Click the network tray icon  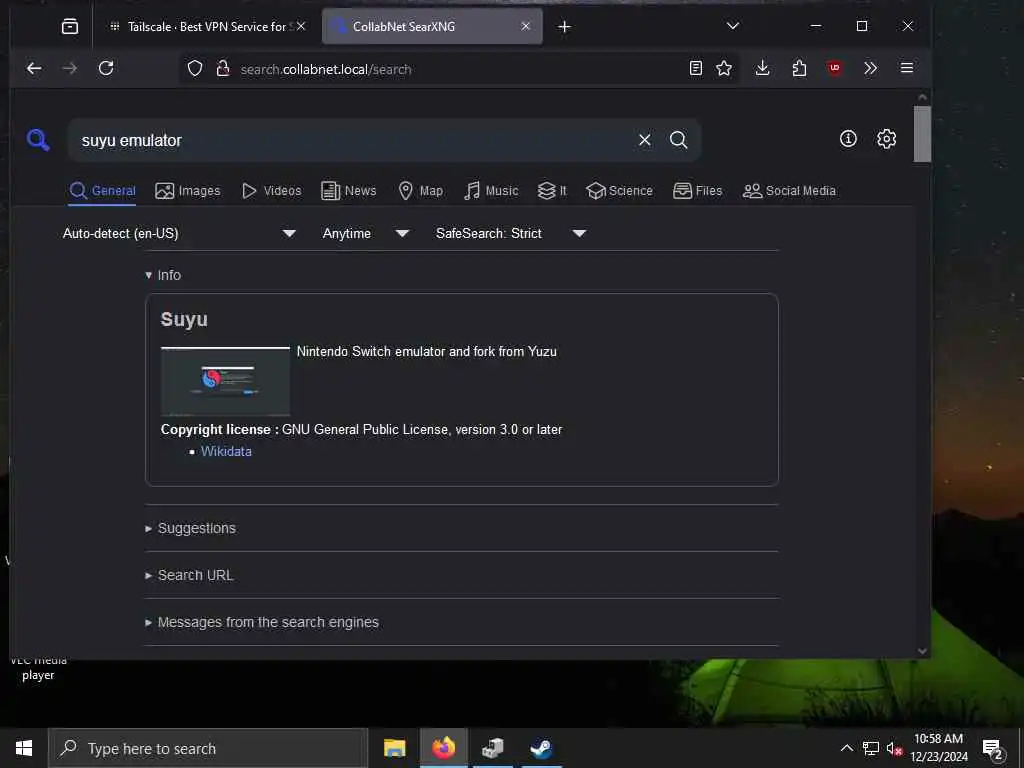(871, 748)
